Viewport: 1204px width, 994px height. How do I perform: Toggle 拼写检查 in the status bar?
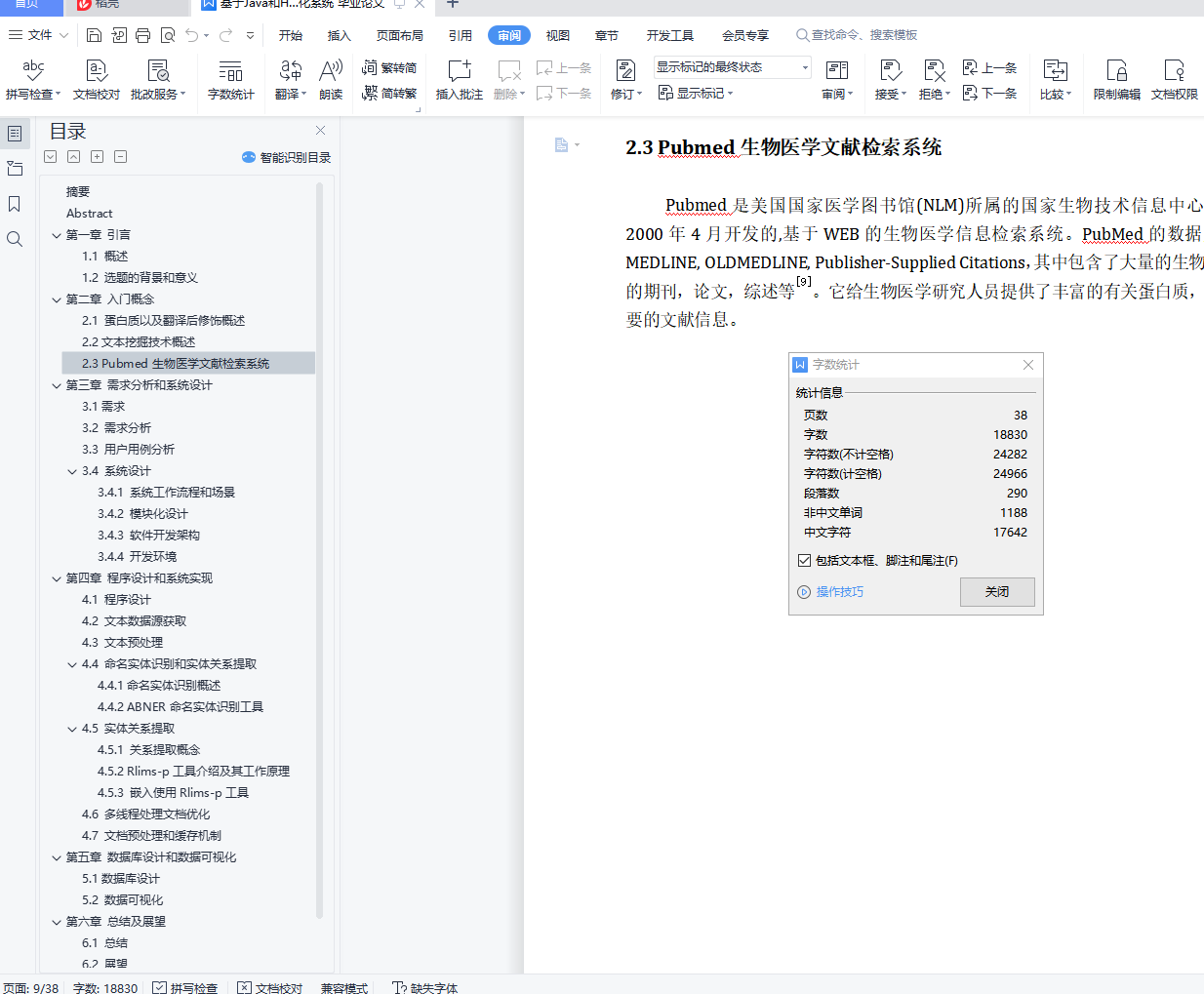[x=184, y=987]
